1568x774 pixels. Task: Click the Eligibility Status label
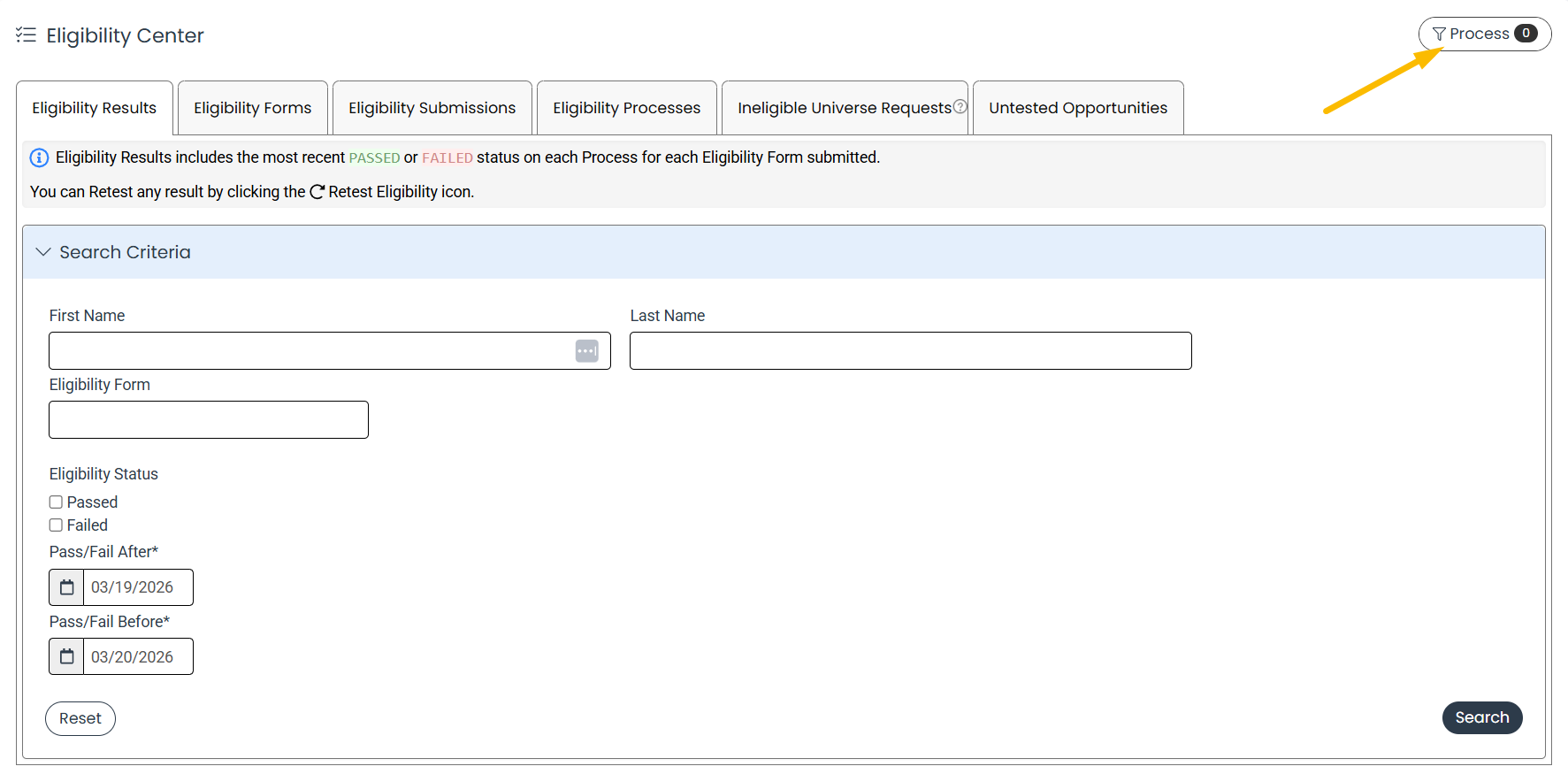[103, 474]
